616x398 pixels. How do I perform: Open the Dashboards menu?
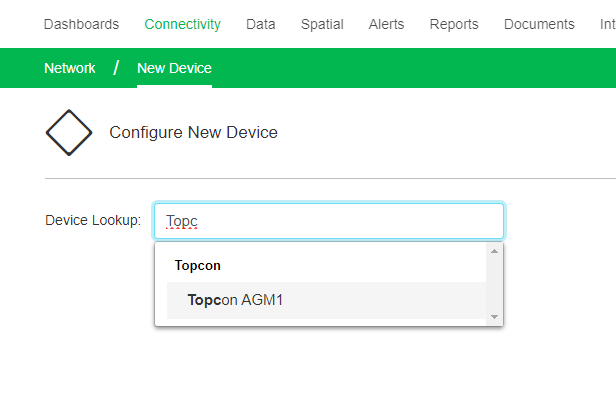tap(81, 24)
